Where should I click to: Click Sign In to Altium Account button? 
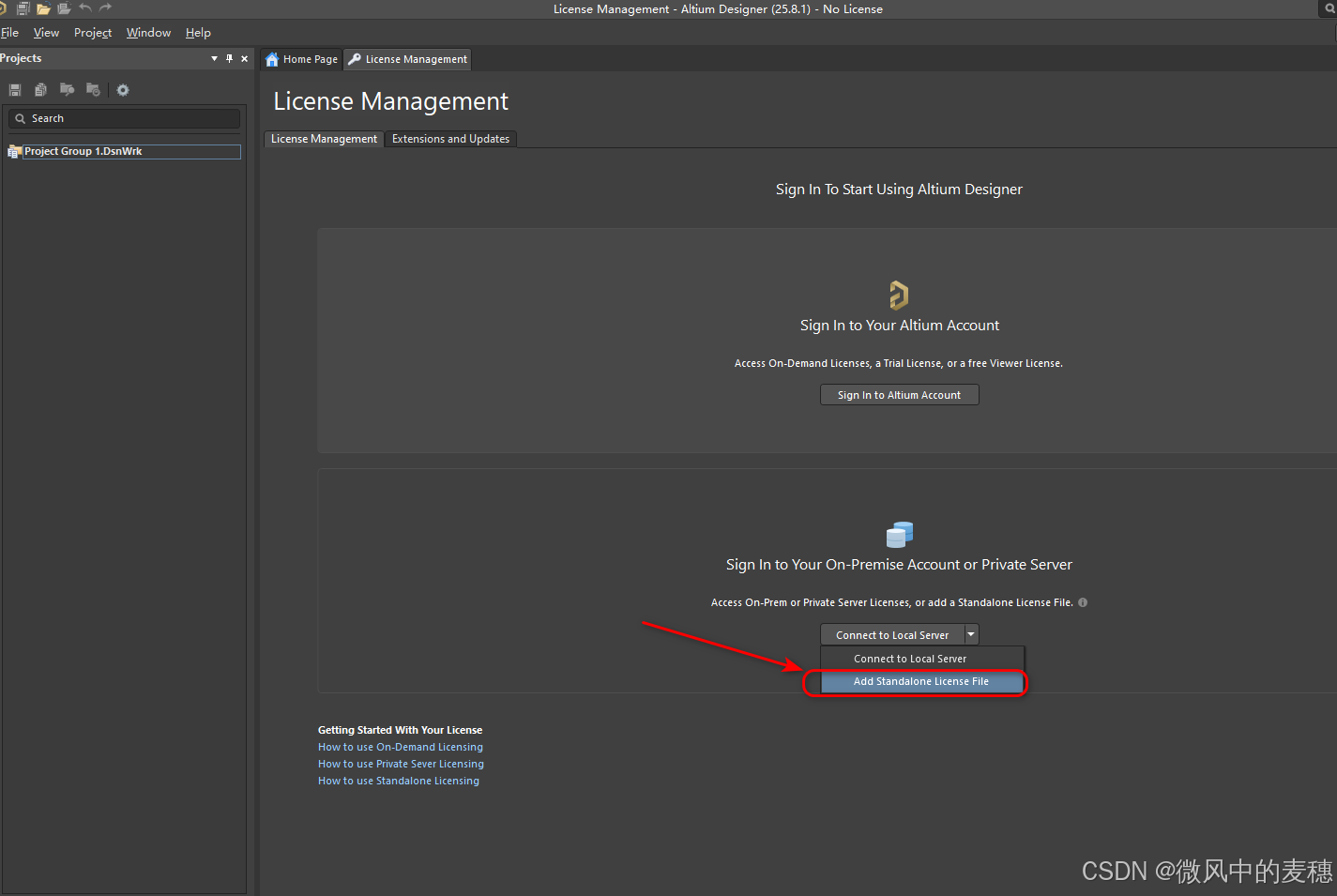point(899,395)
